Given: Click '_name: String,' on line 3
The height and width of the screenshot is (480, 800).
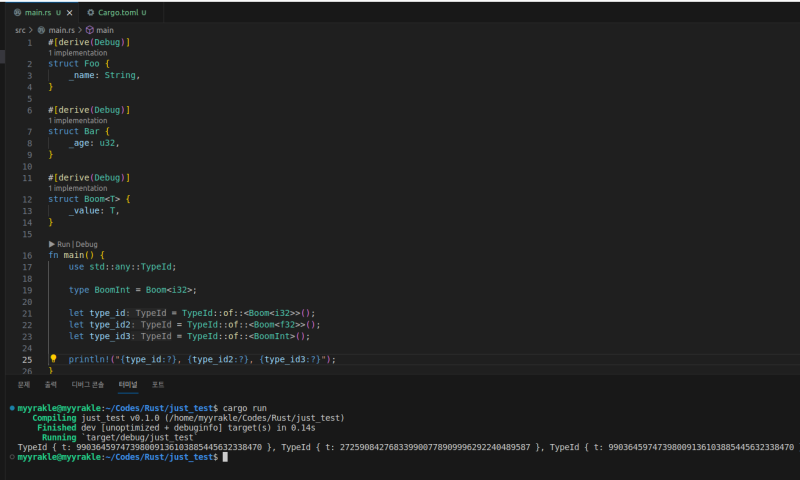Looking at the screenshot, I should click(x=105, y=75).
